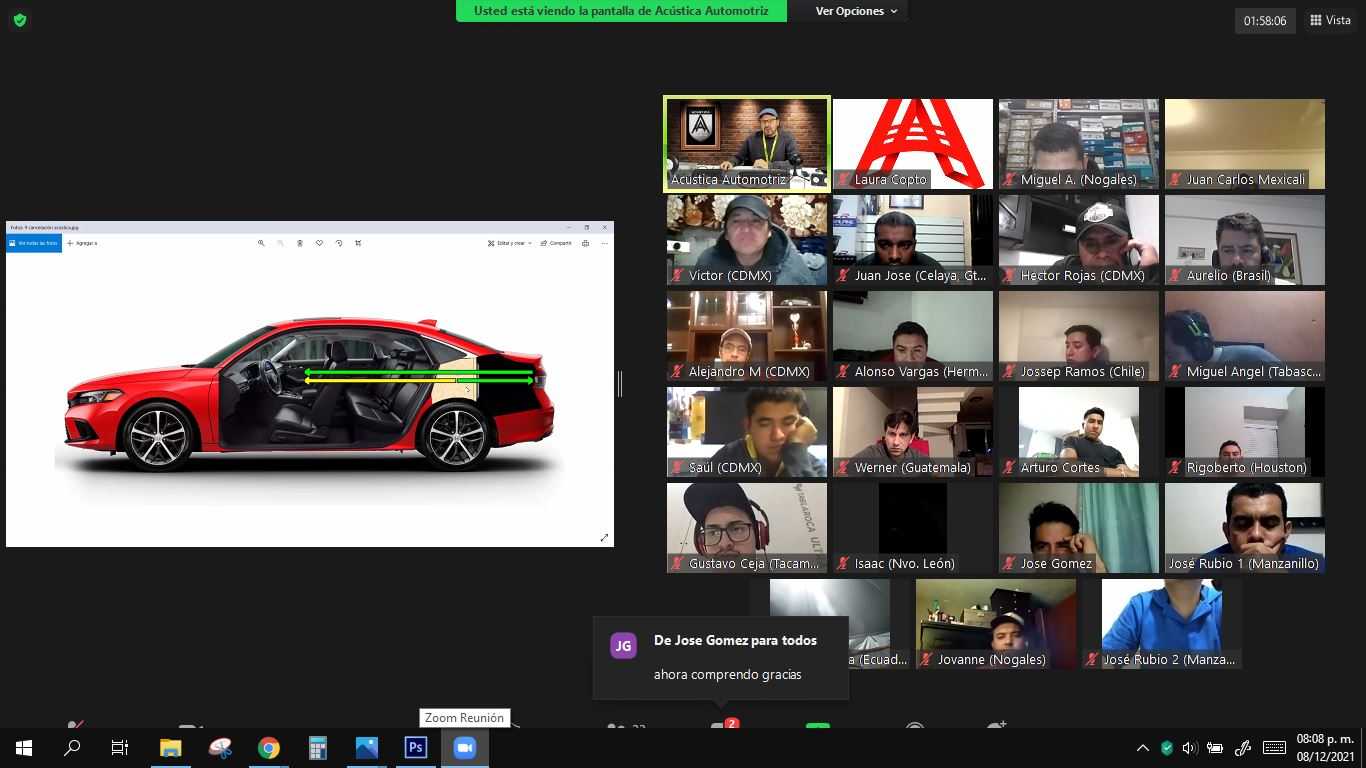Click JG avatar in chat notification
The height and width of the screenshot is (768, 1366).
coord(623,646)
